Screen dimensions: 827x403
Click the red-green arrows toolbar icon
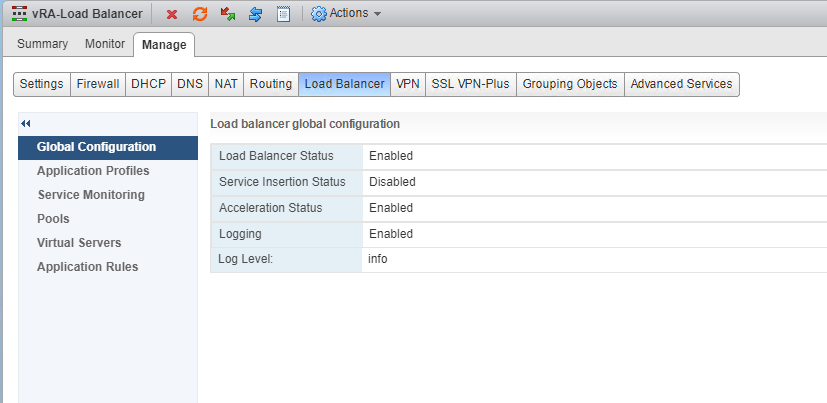(228, 14)
